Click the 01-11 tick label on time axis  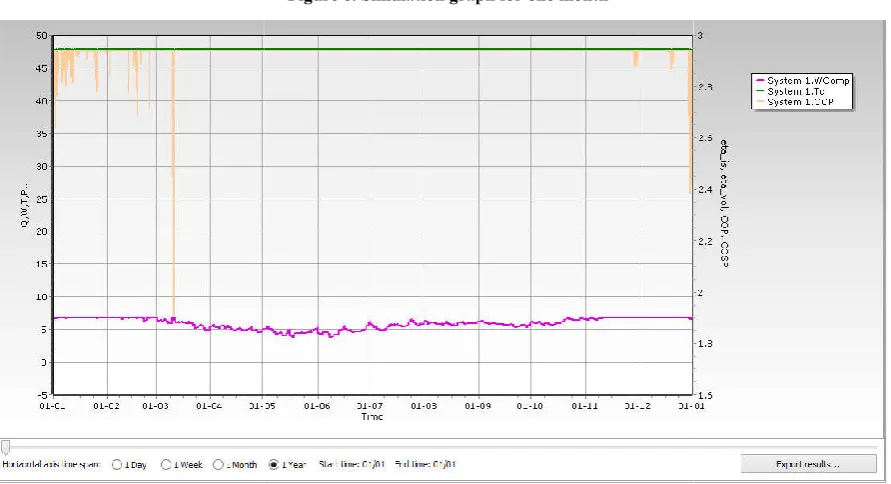[585, 406]
